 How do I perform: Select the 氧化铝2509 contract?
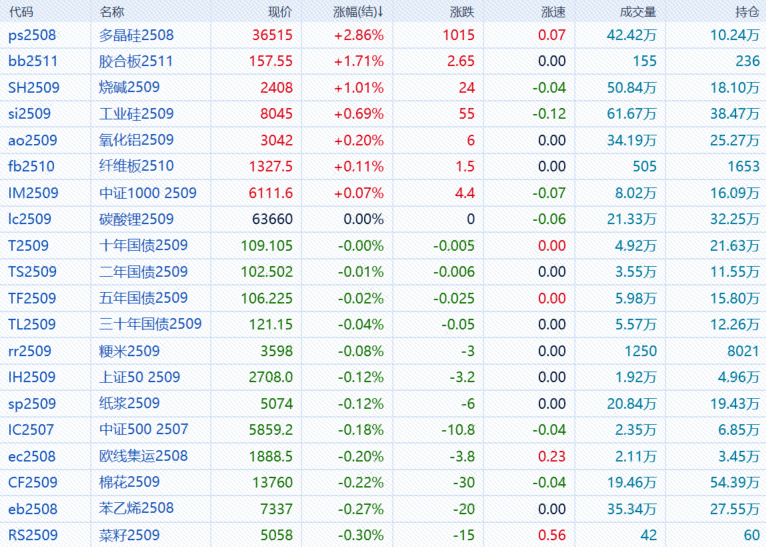(x=136, y=139)
